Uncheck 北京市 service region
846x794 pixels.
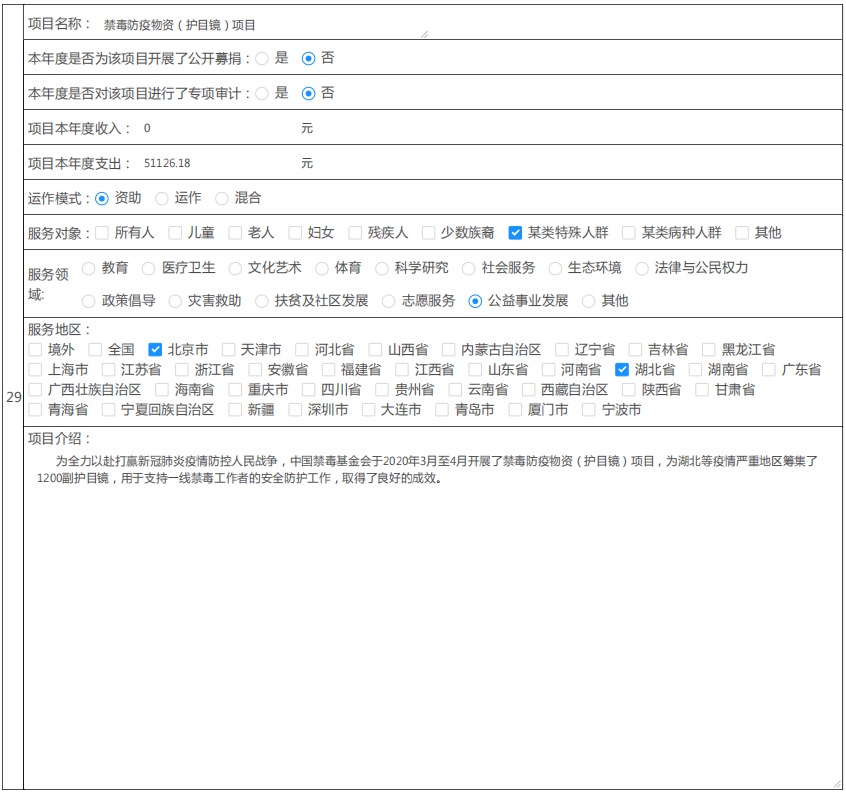point(155,350)
